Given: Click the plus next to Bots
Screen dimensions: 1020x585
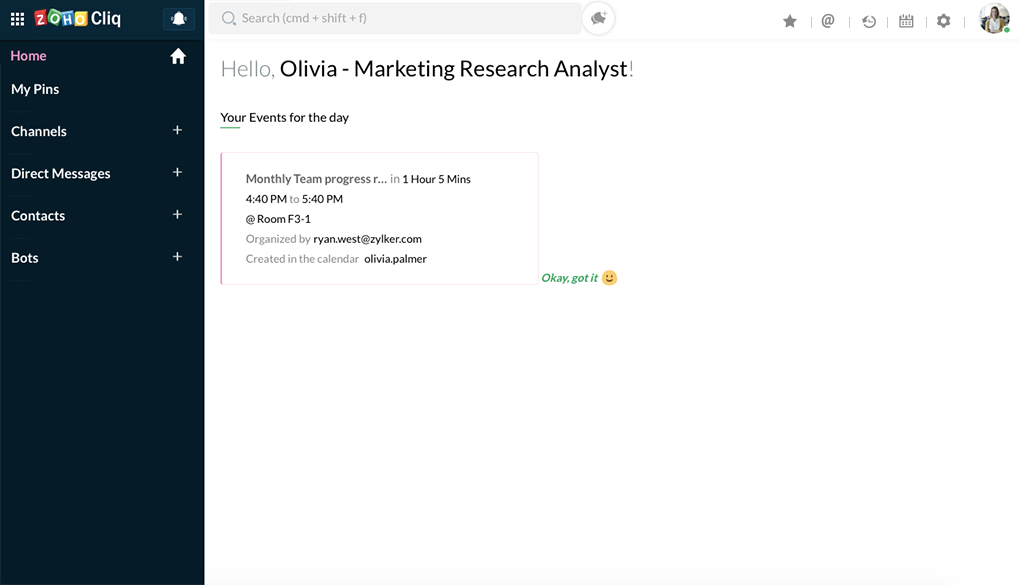Looking at the screenshot, I should 177,256.
